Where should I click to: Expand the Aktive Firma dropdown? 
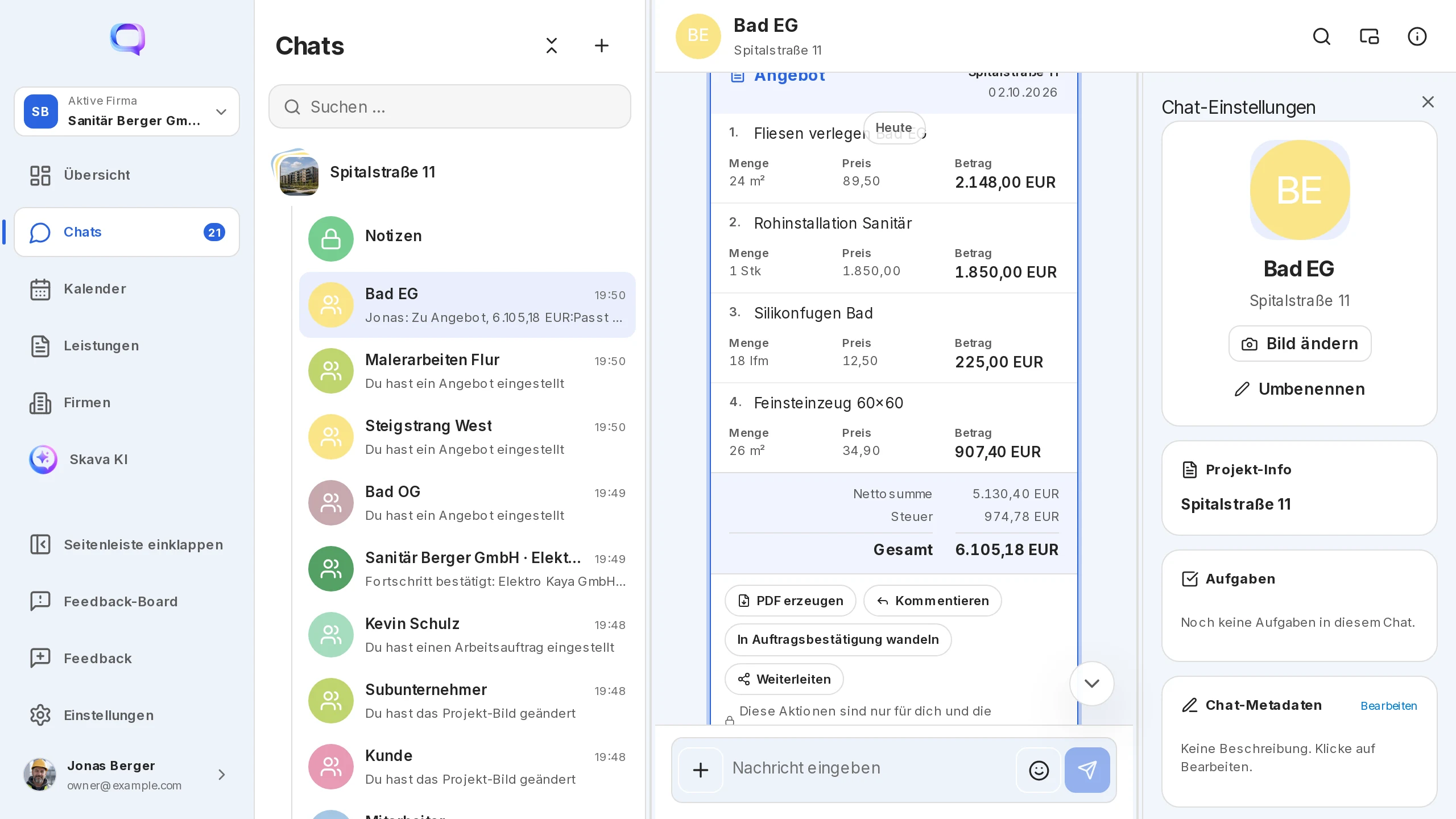(127, 111)
